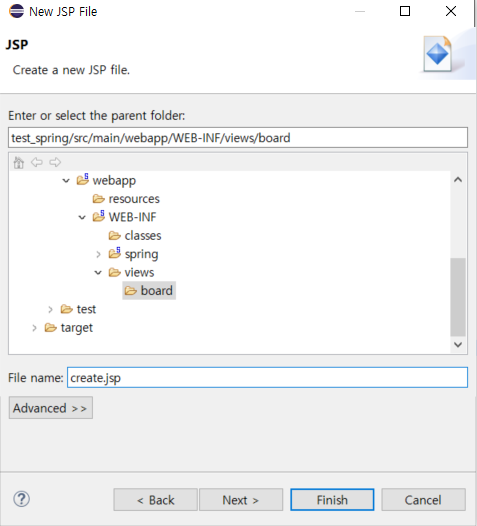Click the Eclipse logo in title bar
The image size is (477, 526).
point(17,11)
